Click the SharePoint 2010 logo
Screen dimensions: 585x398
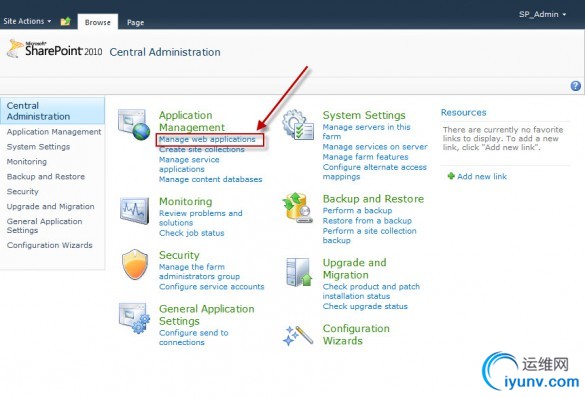pos(54,49)
